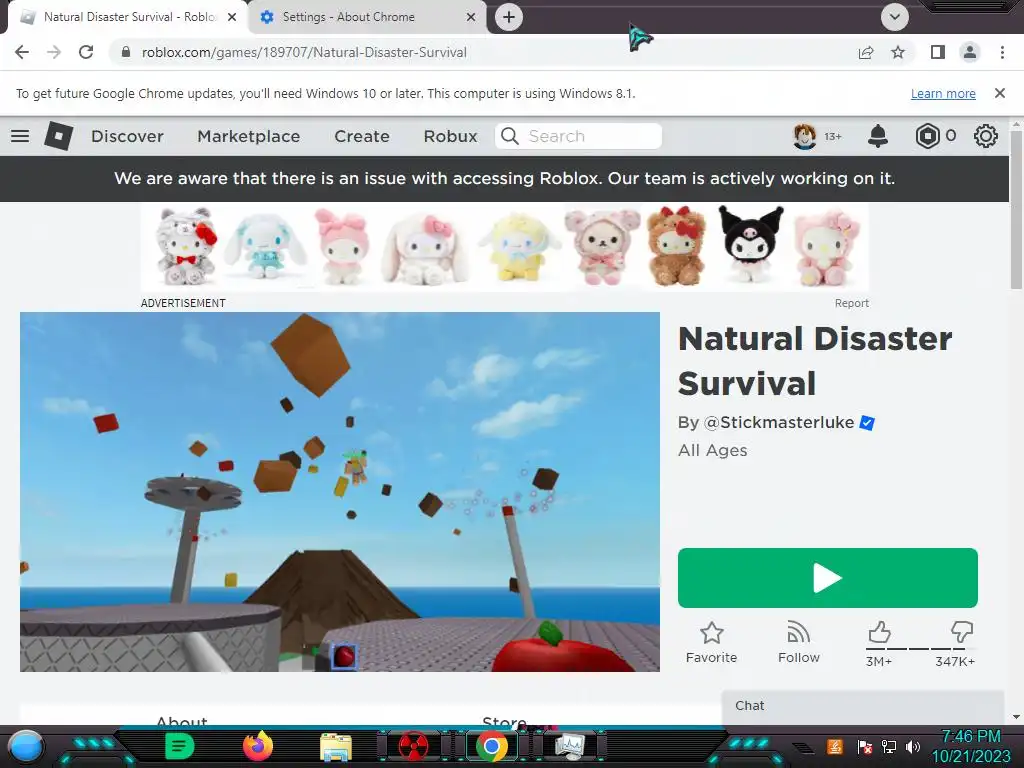
Task: Open the system monitor taskbar app
Action: pyautogui.click(x=569, y=746)
